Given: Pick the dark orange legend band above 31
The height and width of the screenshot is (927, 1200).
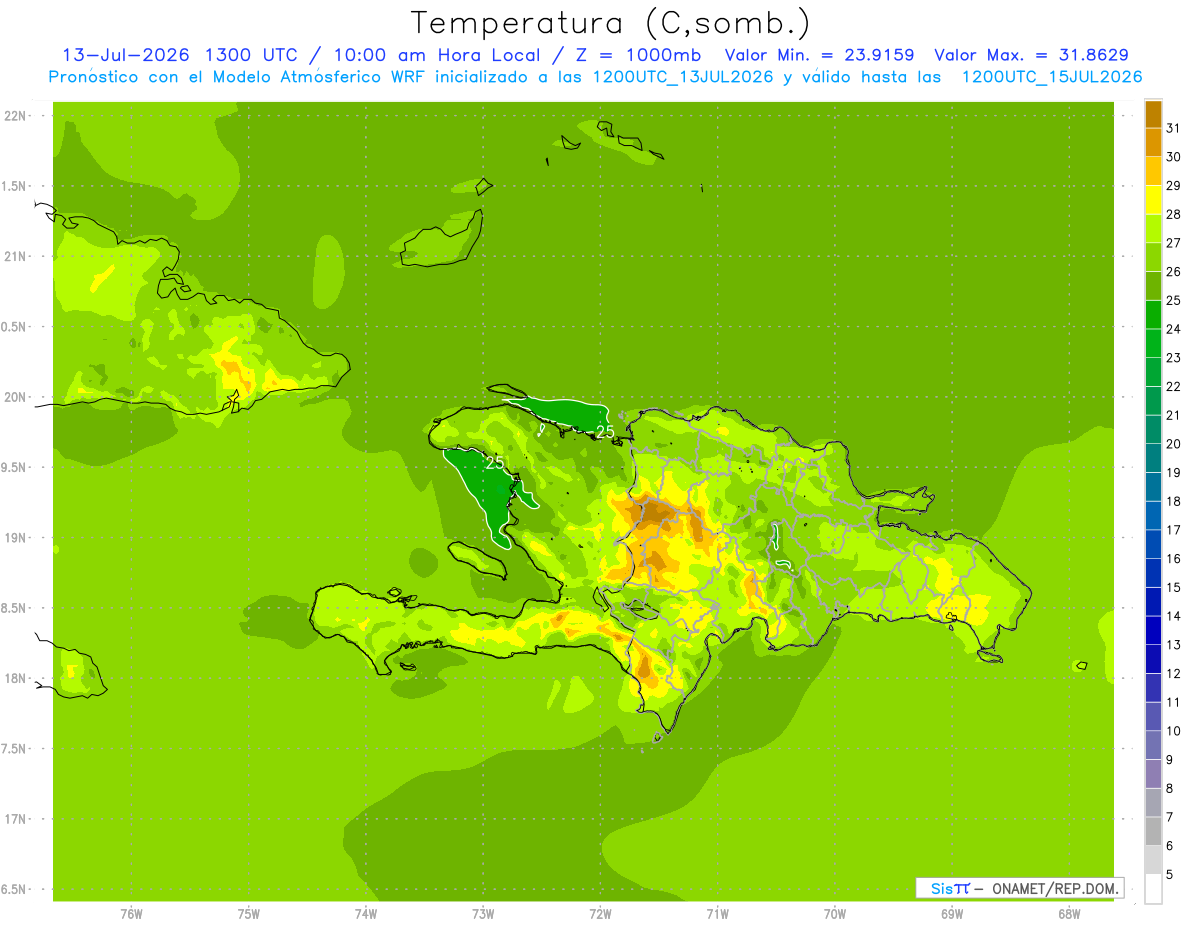Looking at the screenshot, I should [1153, 114].
